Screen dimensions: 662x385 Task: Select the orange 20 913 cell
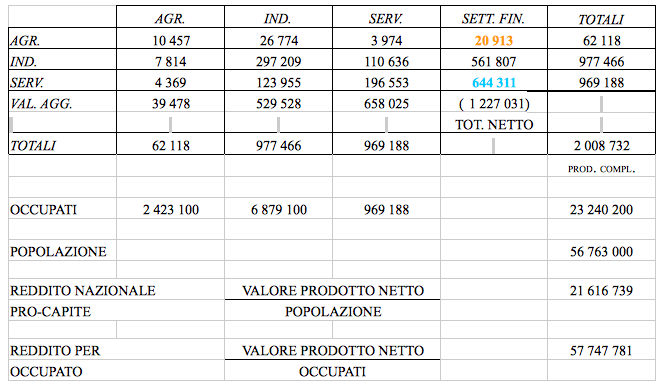494,41
